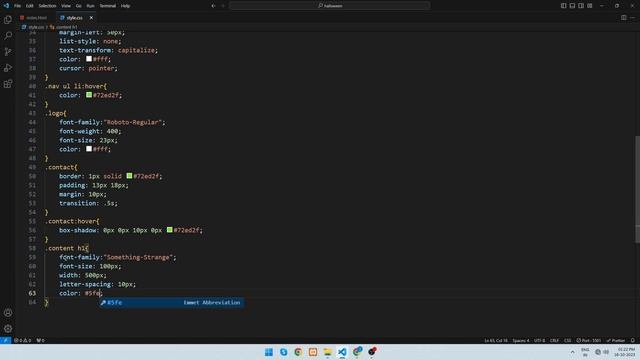This screenshot has height=360, width=640.
Task: Open white color swatch on line 37
Action: [x=89, y=59]
